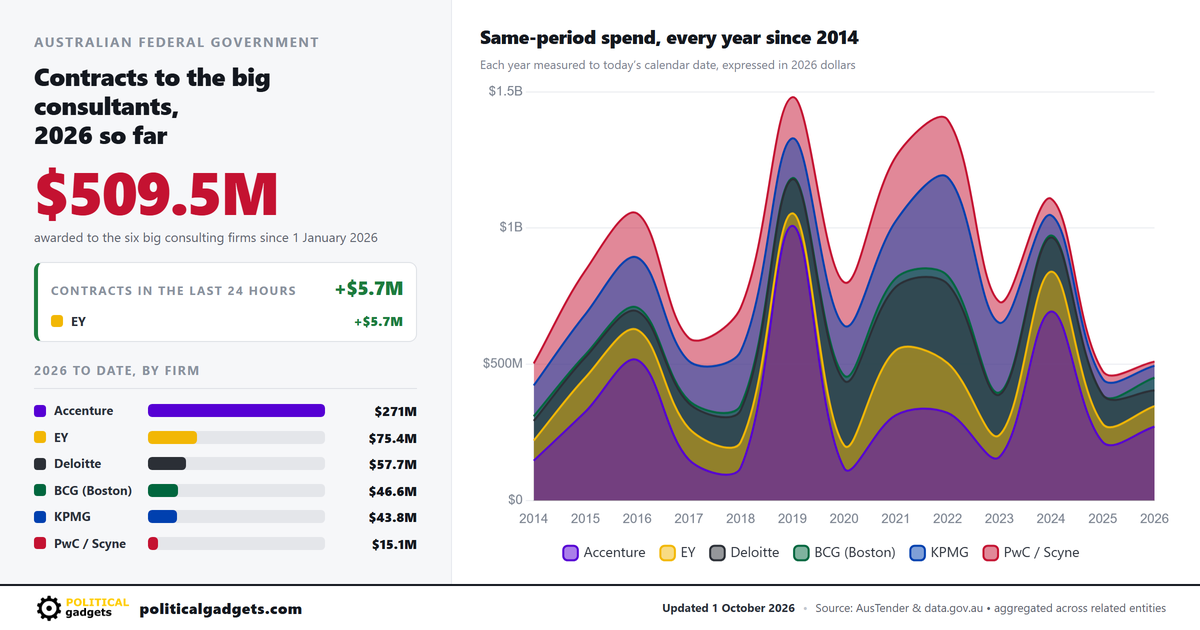The width and height of the screenshot is (1200, 630).
Task: Click the EY +$5.7M amount in card
Action: 378,322
